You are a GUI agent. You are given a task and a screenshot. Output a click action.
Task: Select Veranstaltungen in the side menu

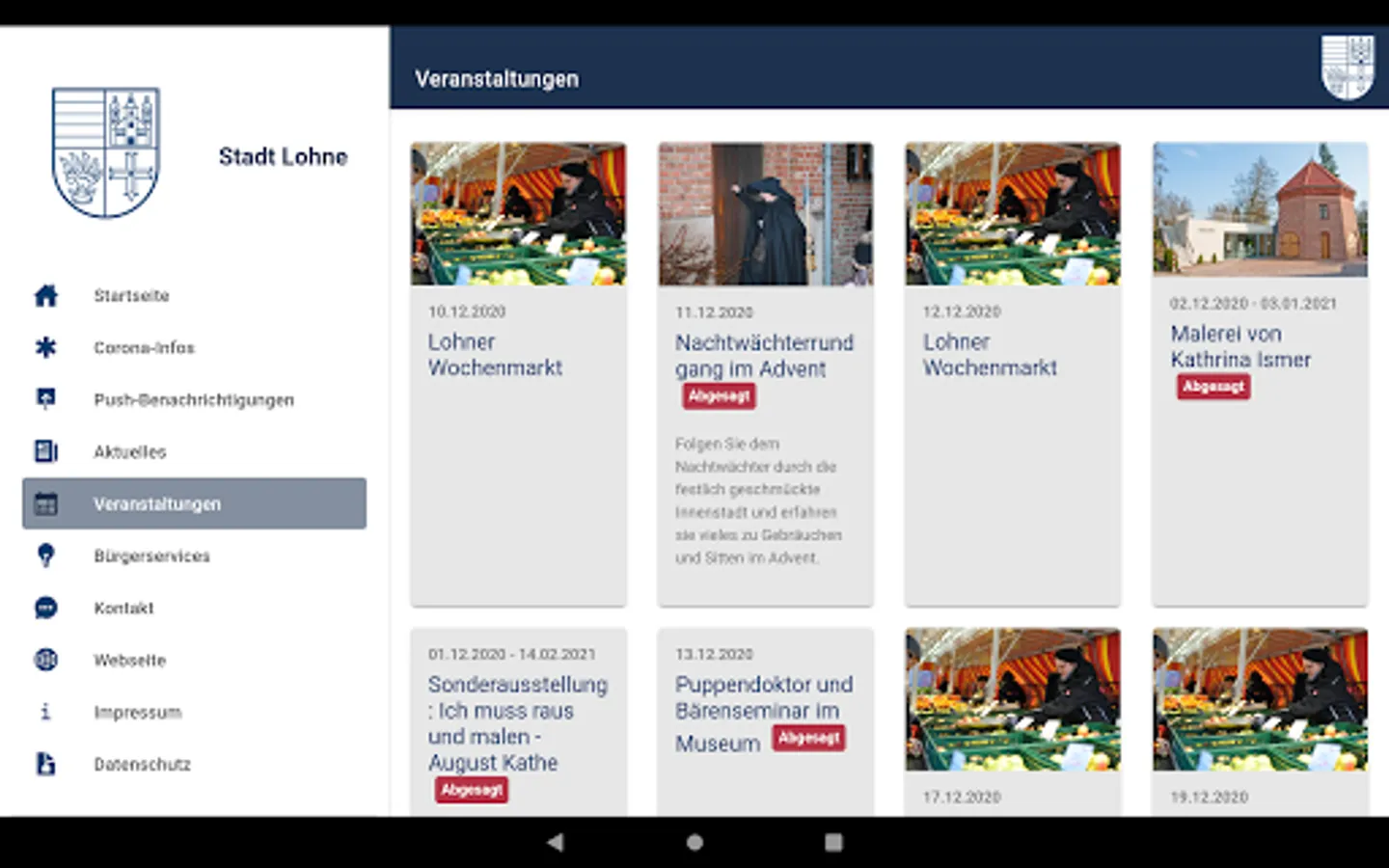point(194,503)
